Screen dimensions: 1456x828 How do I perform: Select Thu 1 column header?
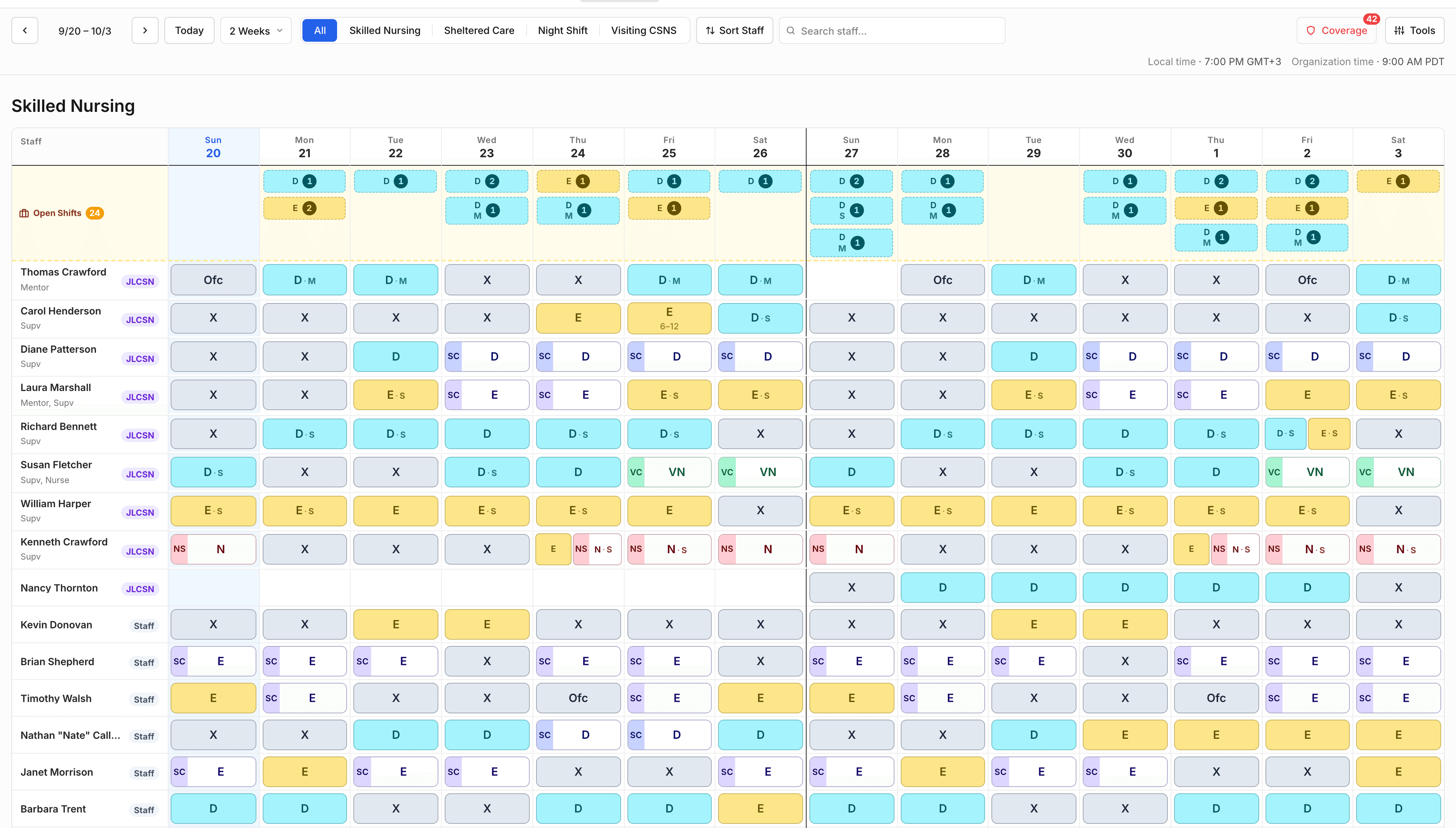point(1216,147)
